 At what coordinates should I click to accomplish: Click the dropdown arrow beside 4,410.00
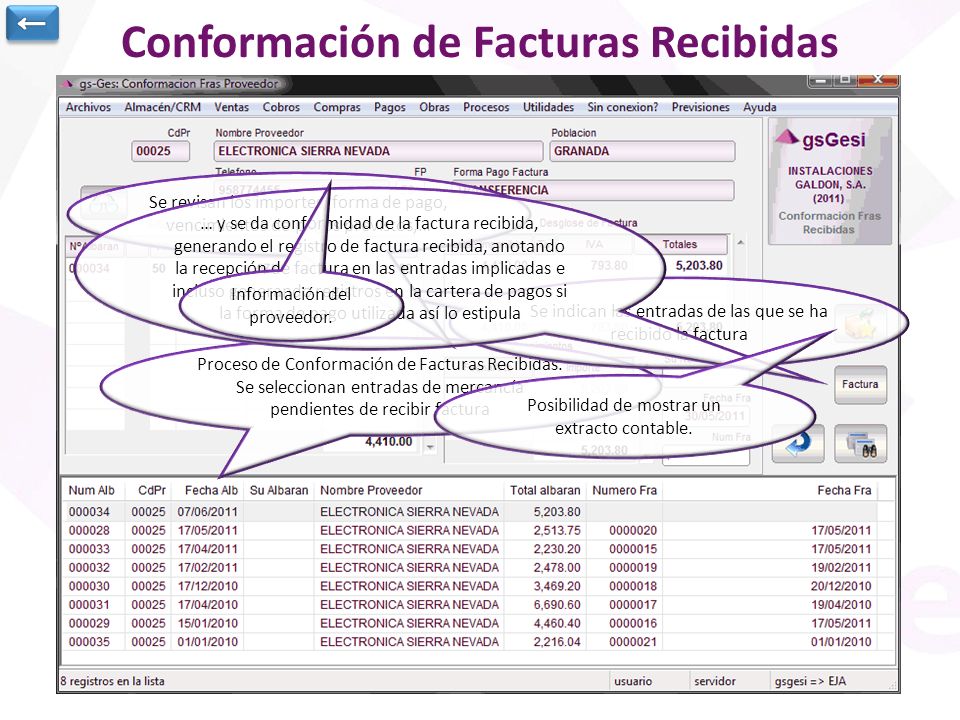(431, 448)
